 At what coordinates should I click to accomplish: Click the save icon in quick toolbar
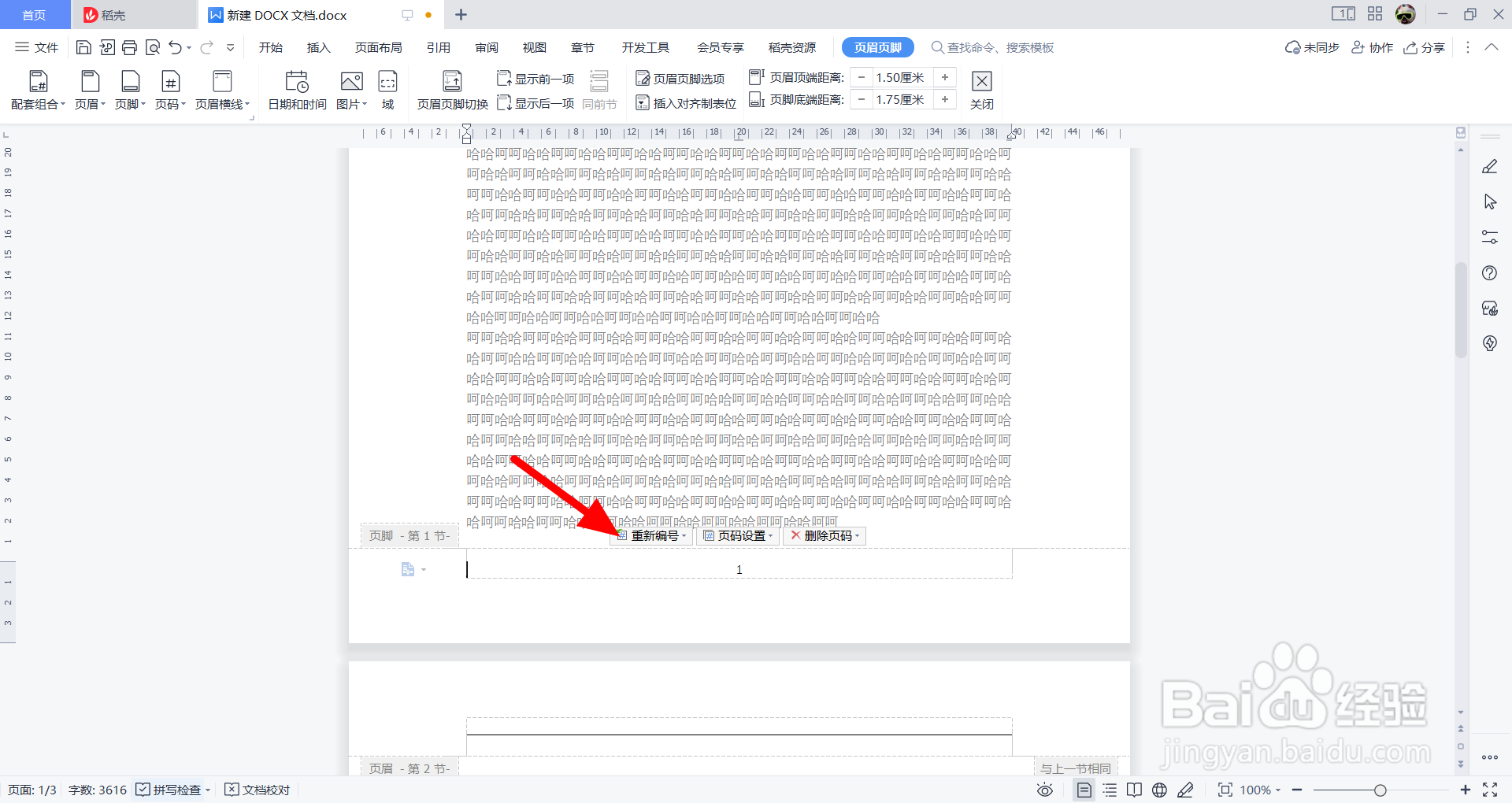tap(83, 48)
